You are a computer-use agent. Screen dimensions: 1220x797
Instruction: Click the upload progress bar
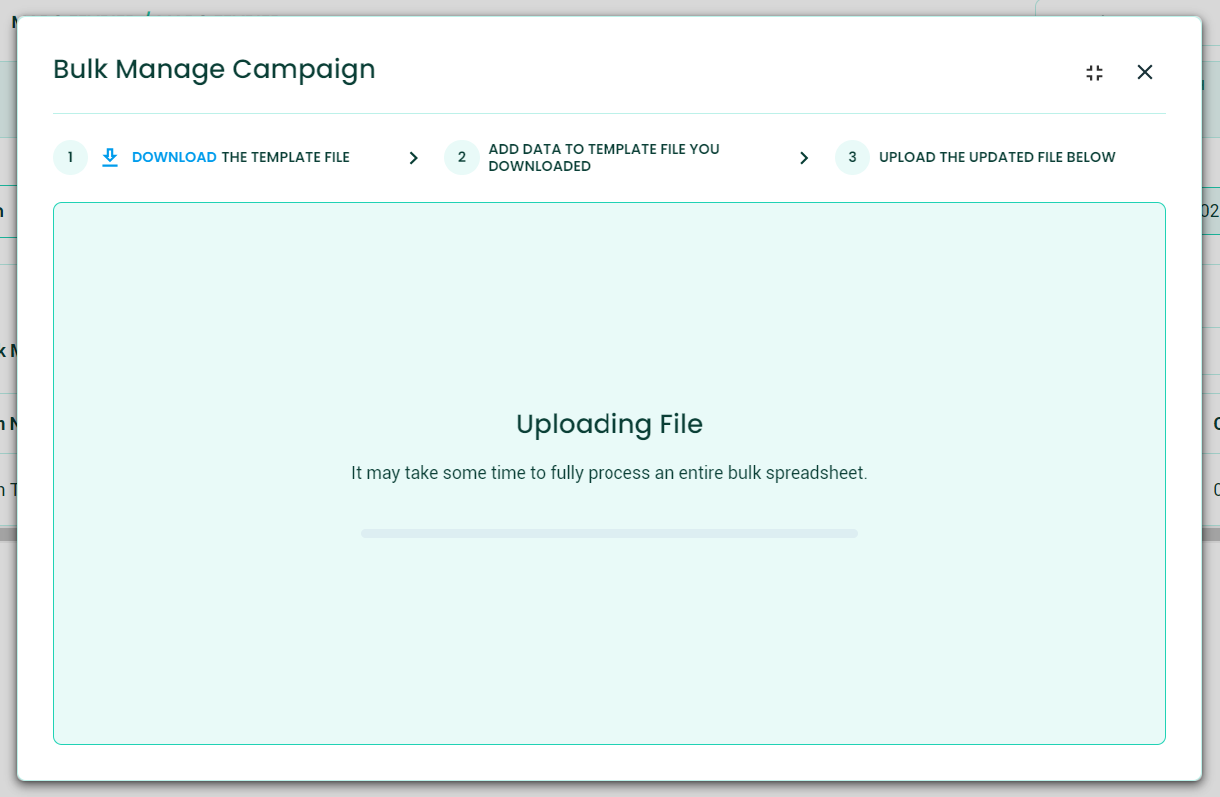pyautogui.click(x=609, y=533)
